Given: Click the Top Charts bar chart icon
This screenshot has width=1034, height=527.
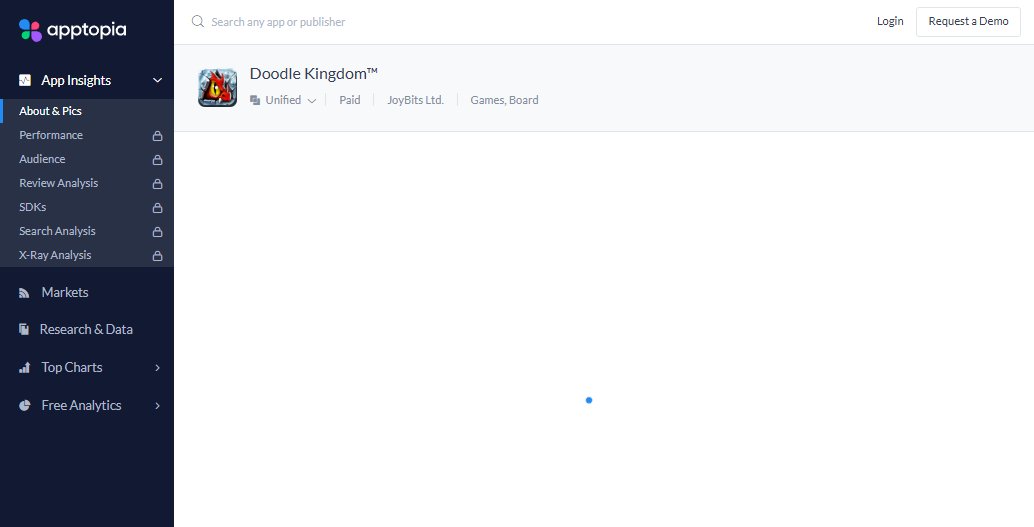Looking at the screenshot, I should [24, 367].
